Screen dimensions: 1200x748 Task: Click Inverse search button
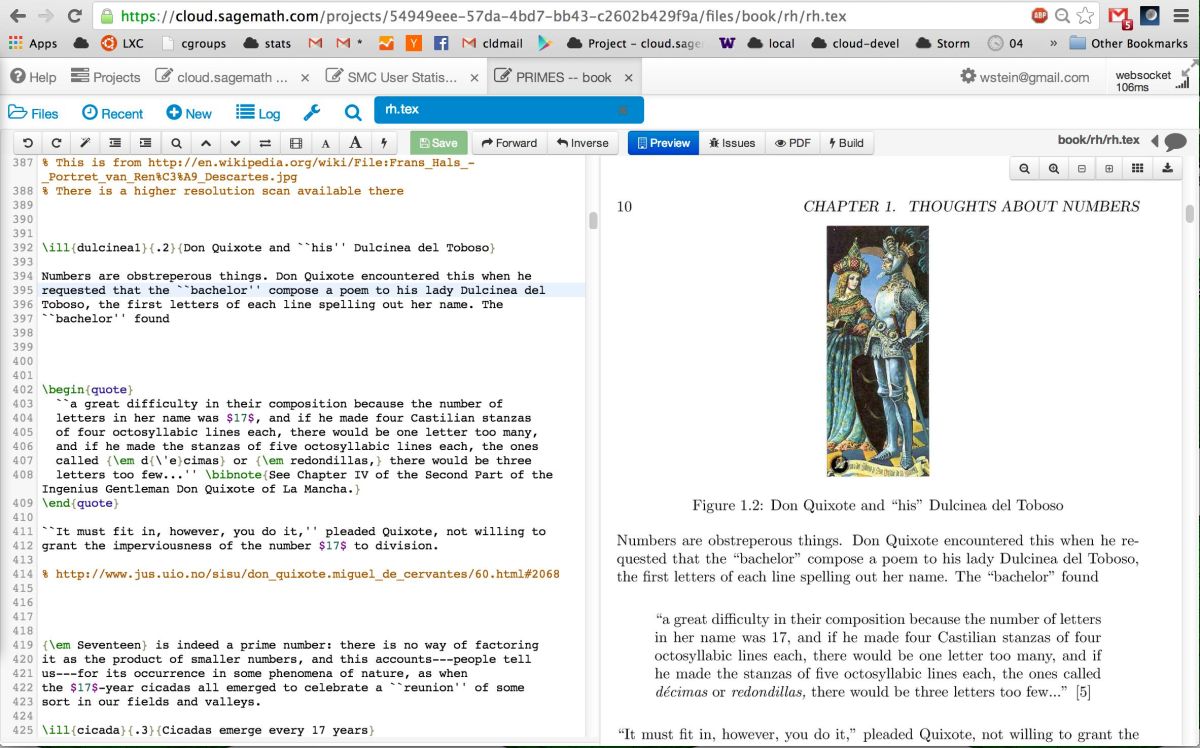pos(583,143)
